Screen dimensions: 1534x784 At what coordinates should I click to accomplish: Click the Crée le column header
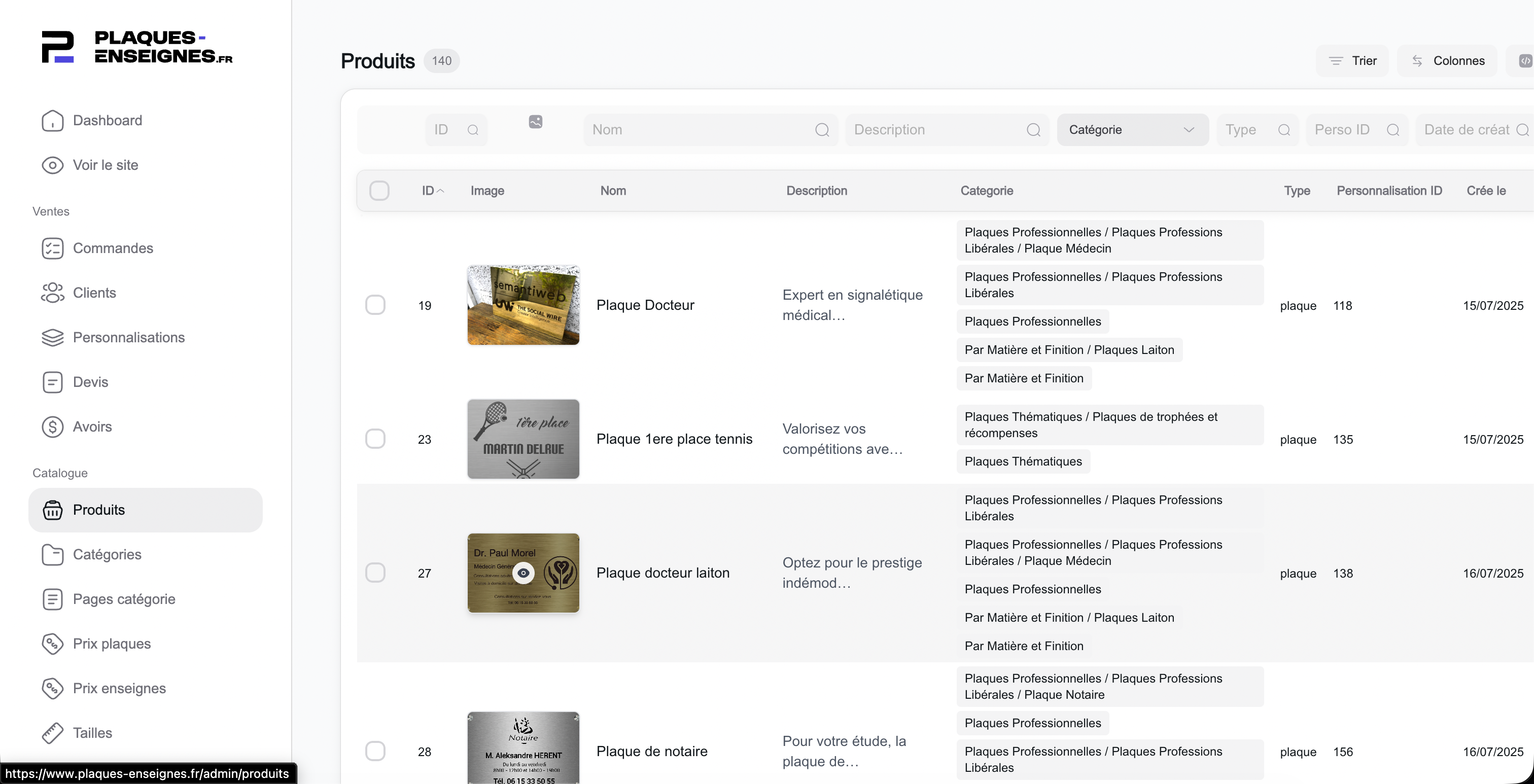coord(1486,191)
